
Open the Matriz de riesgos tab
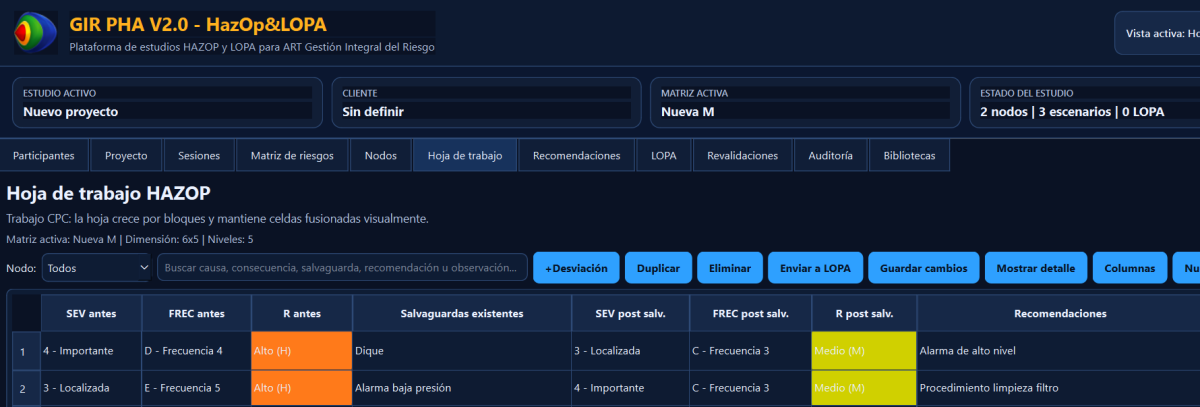292,156
